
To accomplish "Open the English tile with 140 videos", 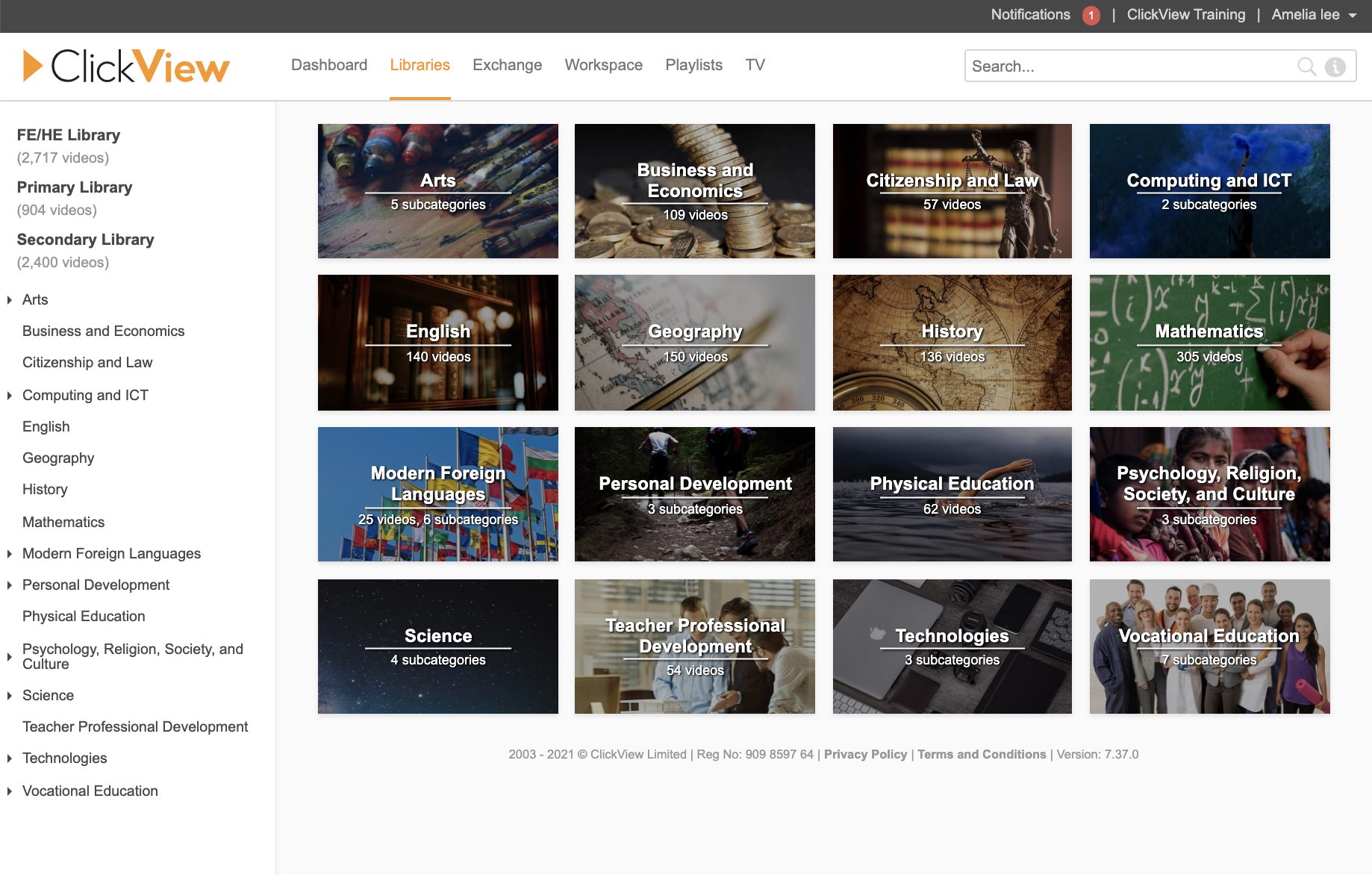I will click(x=438, y=343).
